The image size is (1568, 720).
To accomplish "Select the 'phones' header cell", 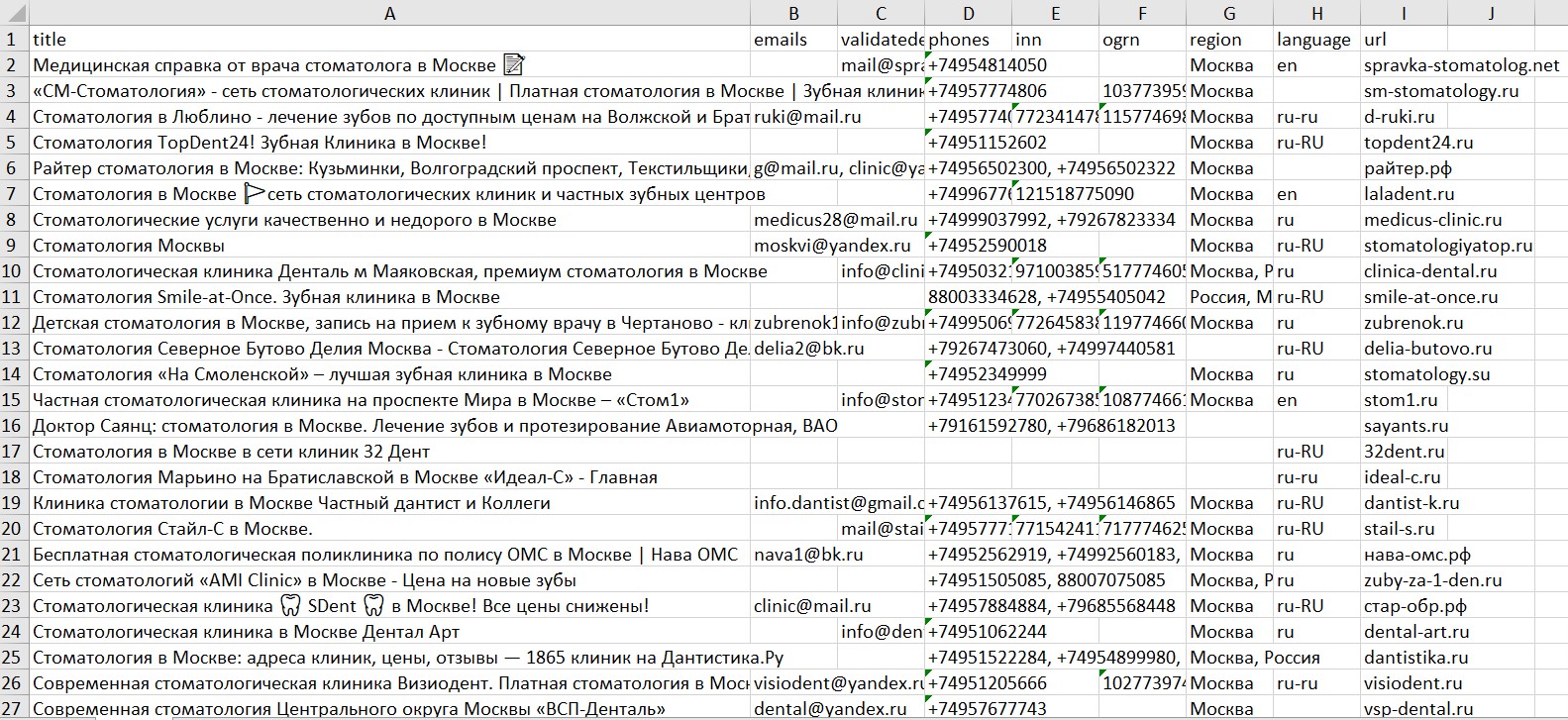I will [968, 40].
